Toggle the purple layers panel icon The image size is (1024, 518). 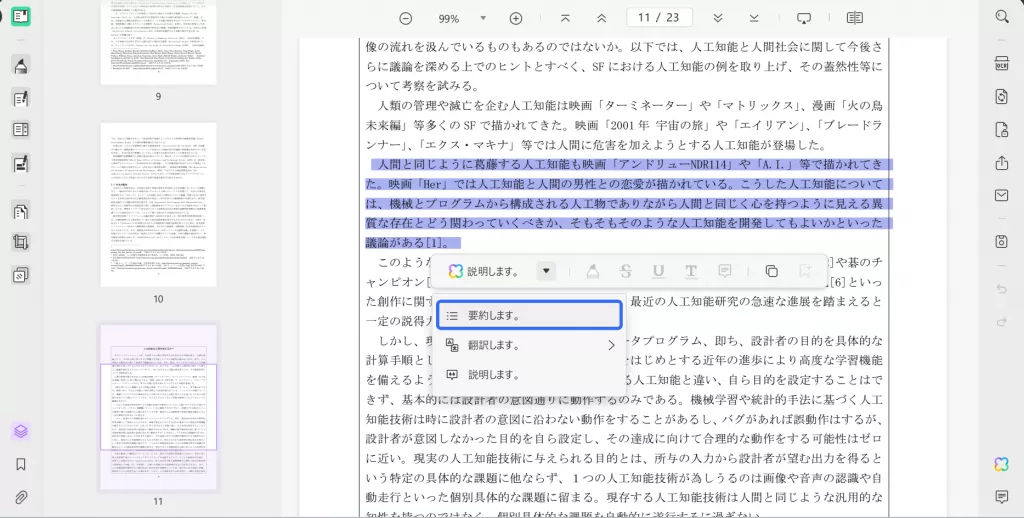pyautogui.click(x=21, y=431)
